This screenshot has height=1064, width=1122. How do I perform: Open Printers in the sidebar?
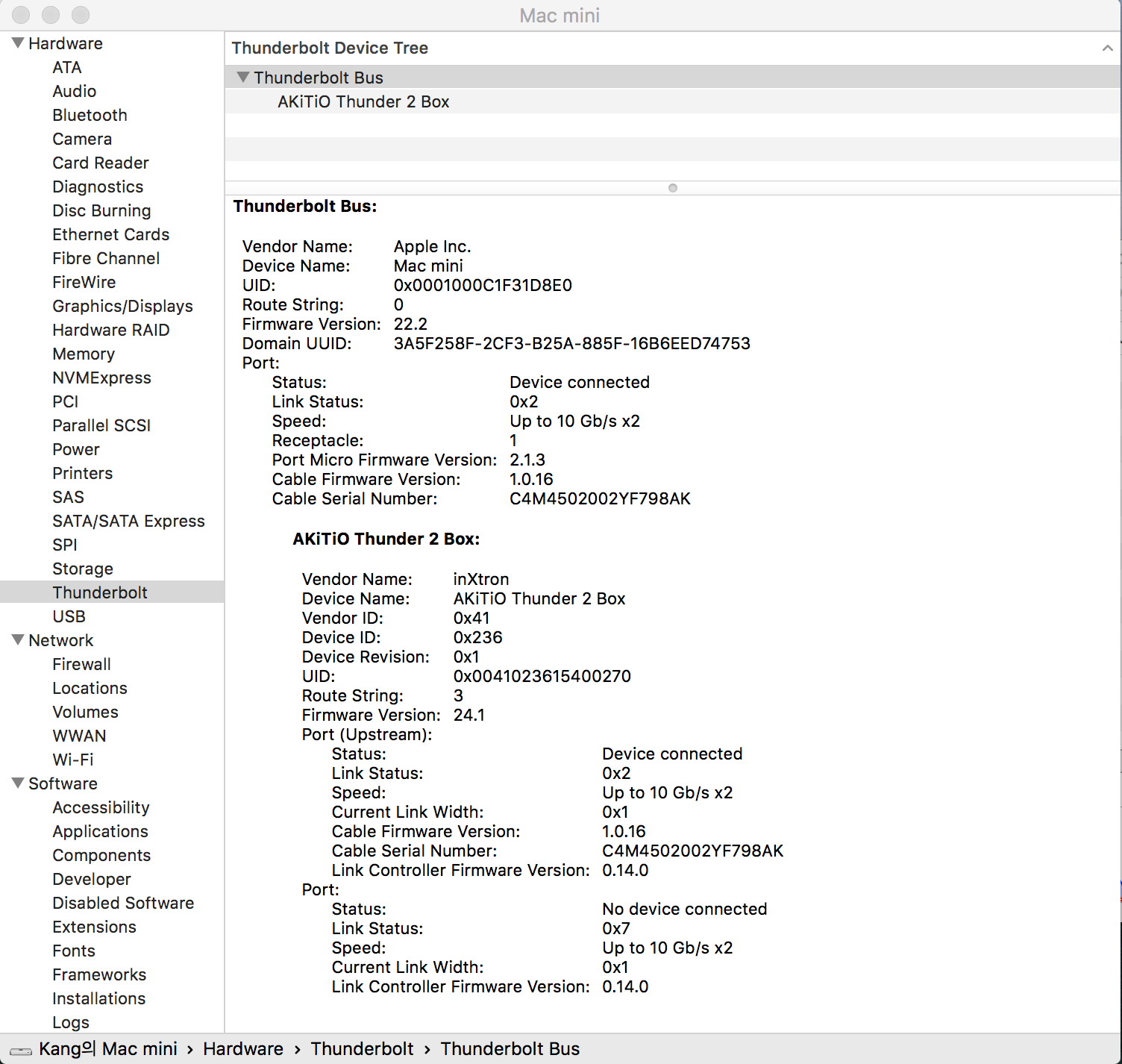83,473
